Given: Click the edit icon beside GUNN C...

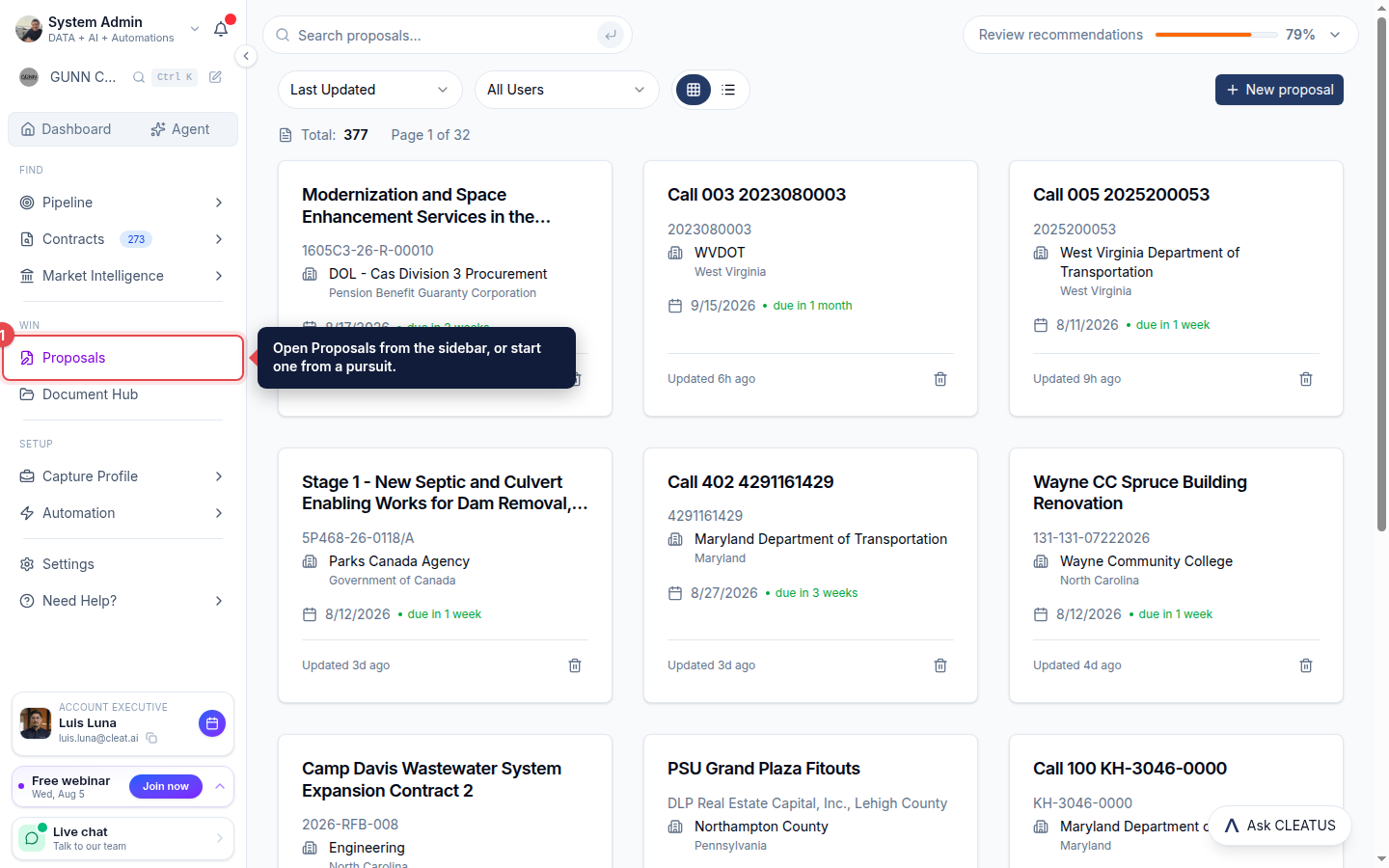Looking at the screenshot, I should [x=215, y=77].
